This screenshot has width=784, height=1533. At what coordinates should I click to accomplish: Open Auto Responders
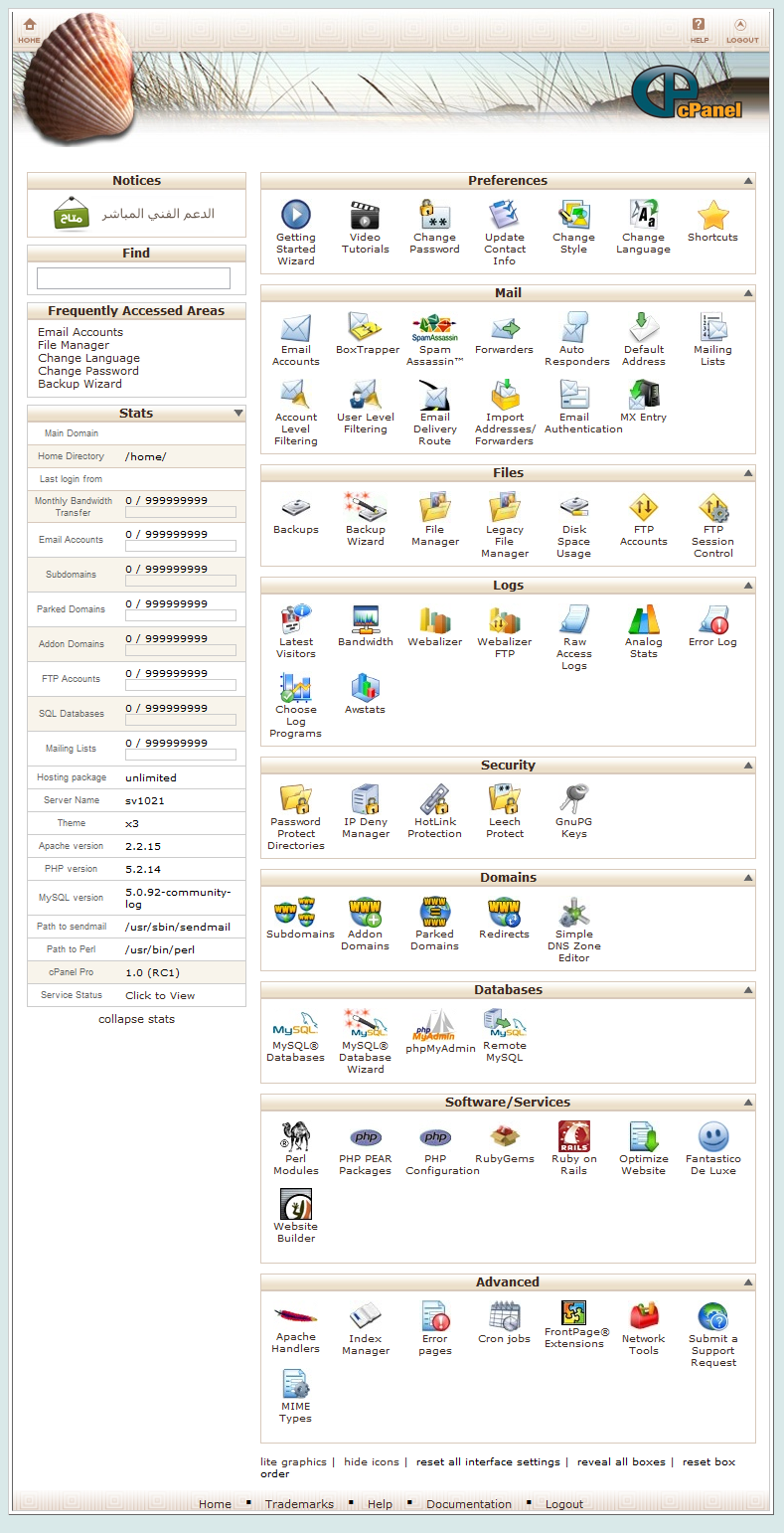click(x=574, y=327)
